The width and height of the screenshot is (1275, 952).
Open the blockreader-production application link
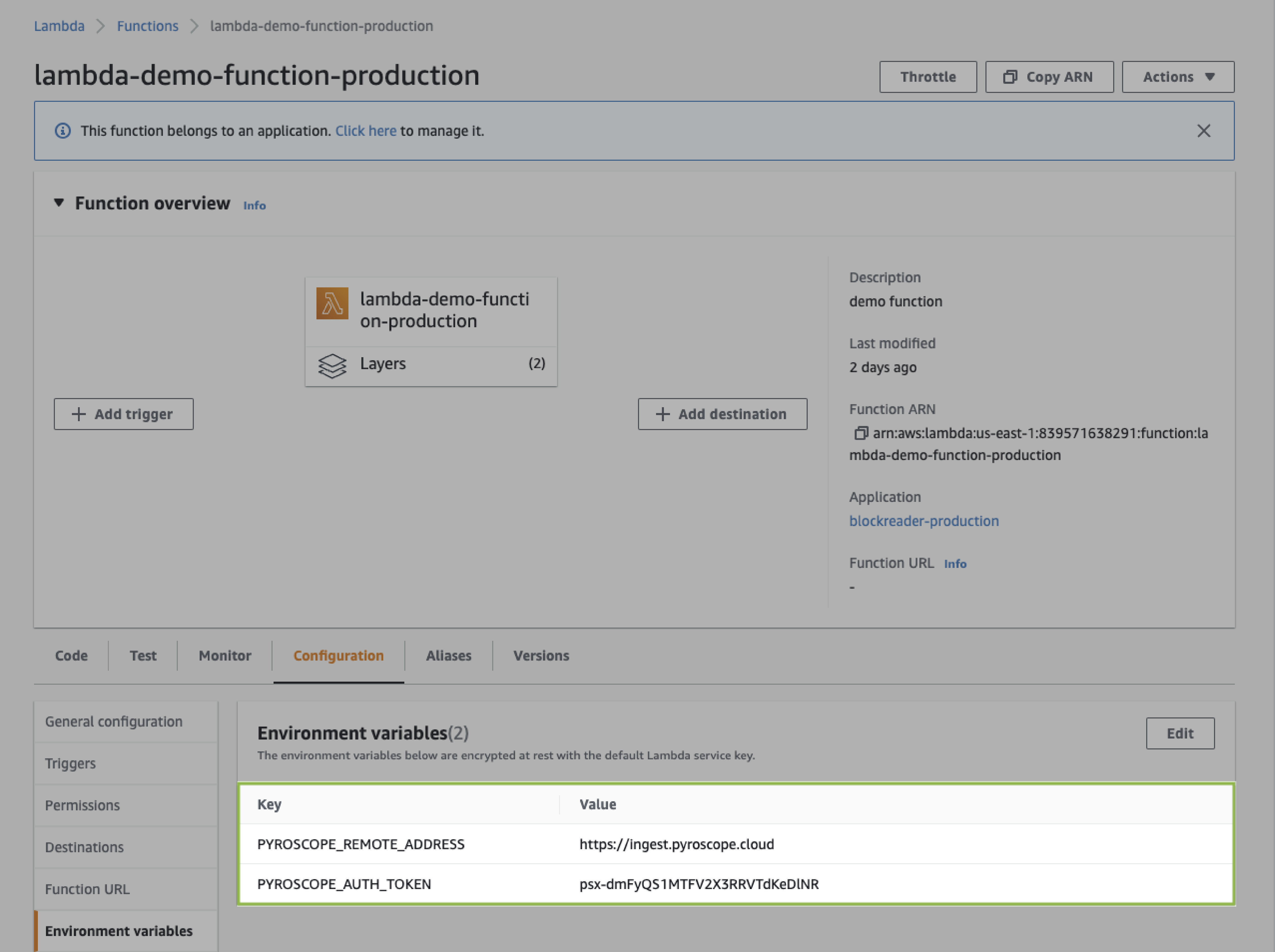pos(923,521)
